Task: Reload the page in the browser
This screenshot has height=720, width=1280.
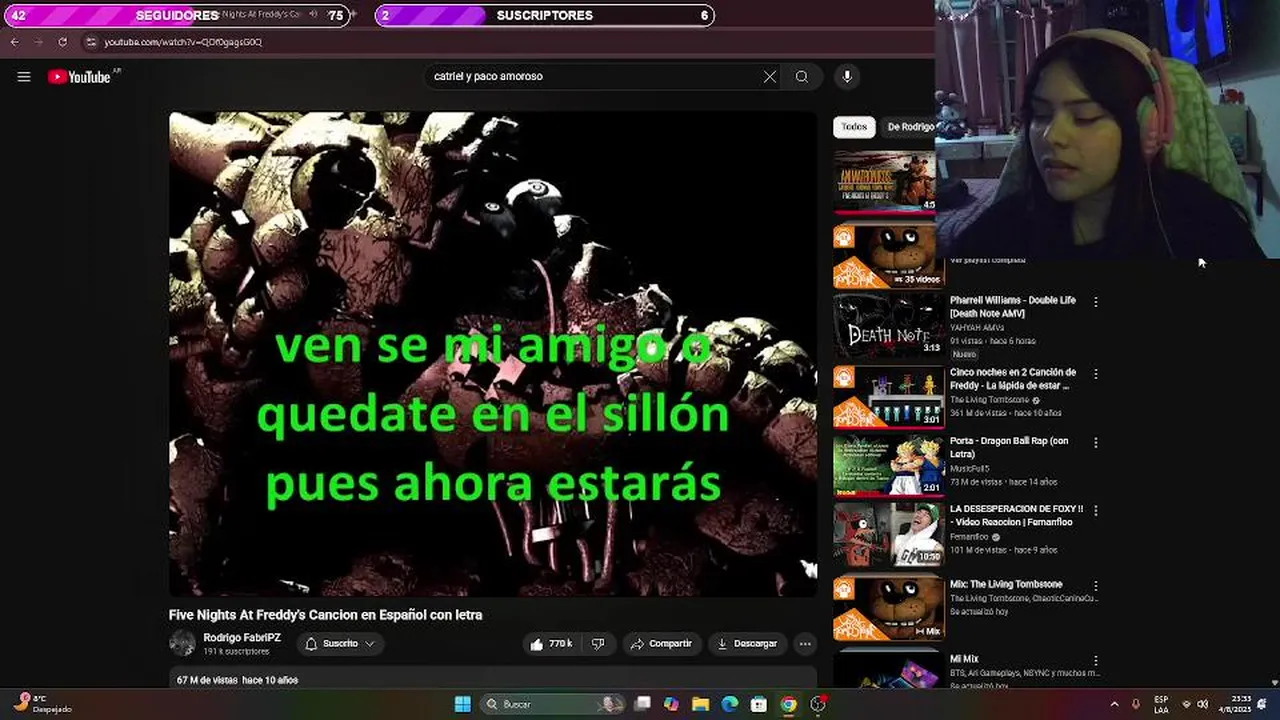Action: coord(62,42)
